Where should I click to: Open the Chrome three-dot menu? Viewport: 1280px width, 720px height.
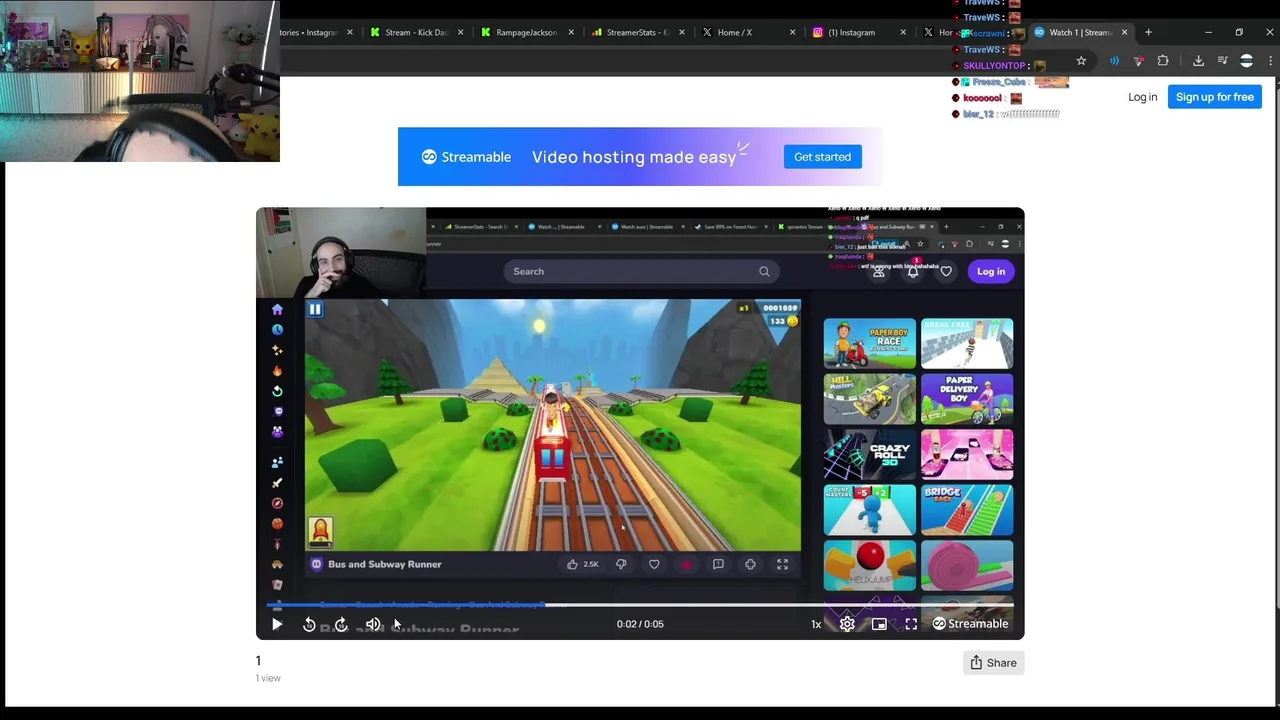coord(1270,61)
